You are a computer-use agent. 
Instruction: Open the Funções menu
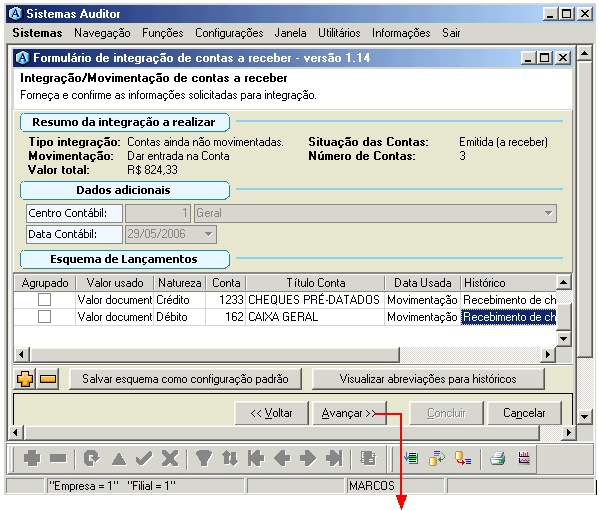162,33
